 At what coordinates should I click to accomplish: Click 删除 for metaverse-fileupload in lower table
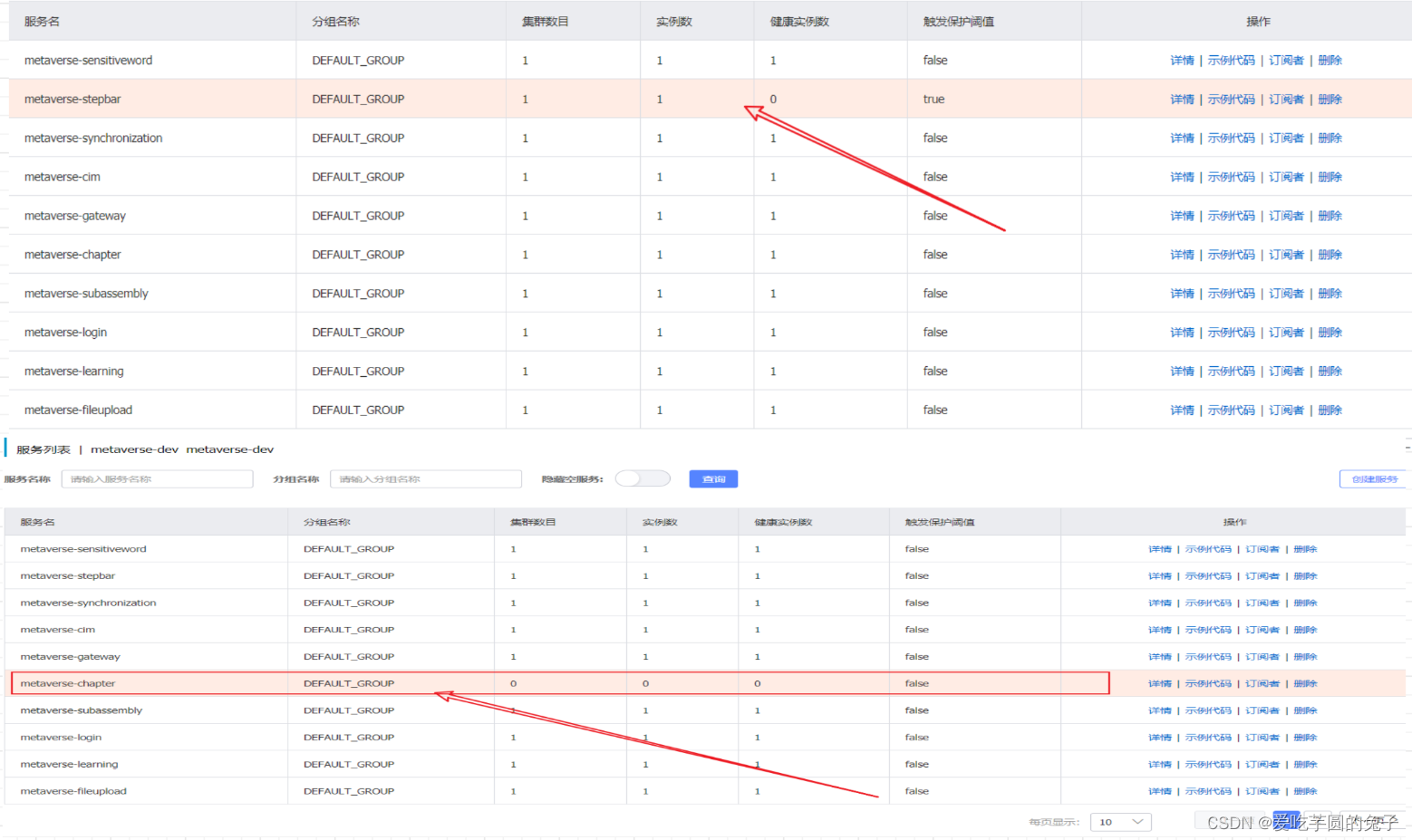[1305, 791]
